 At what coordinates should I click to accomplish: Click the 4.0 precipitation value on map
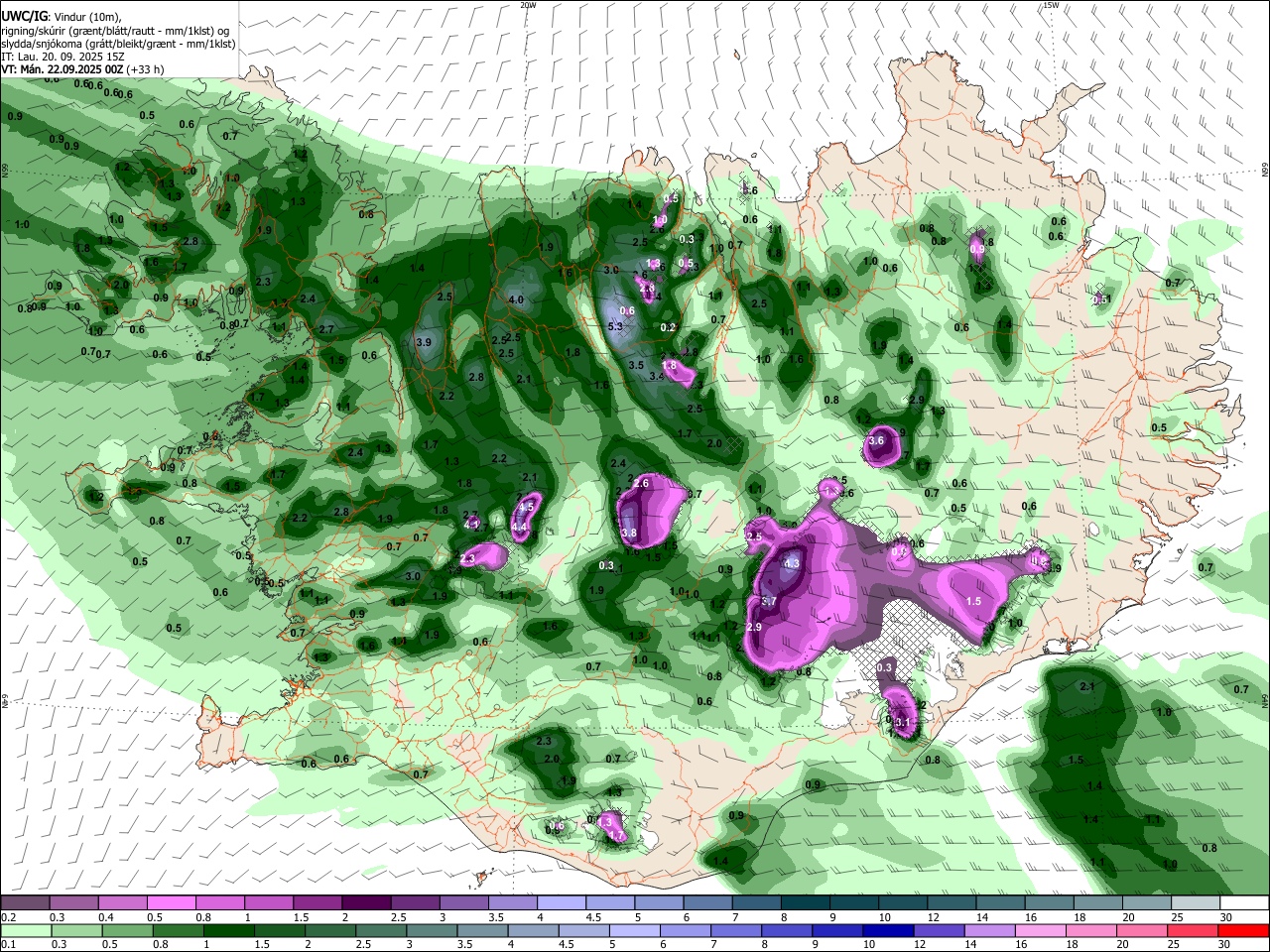(x=516, y=299)
